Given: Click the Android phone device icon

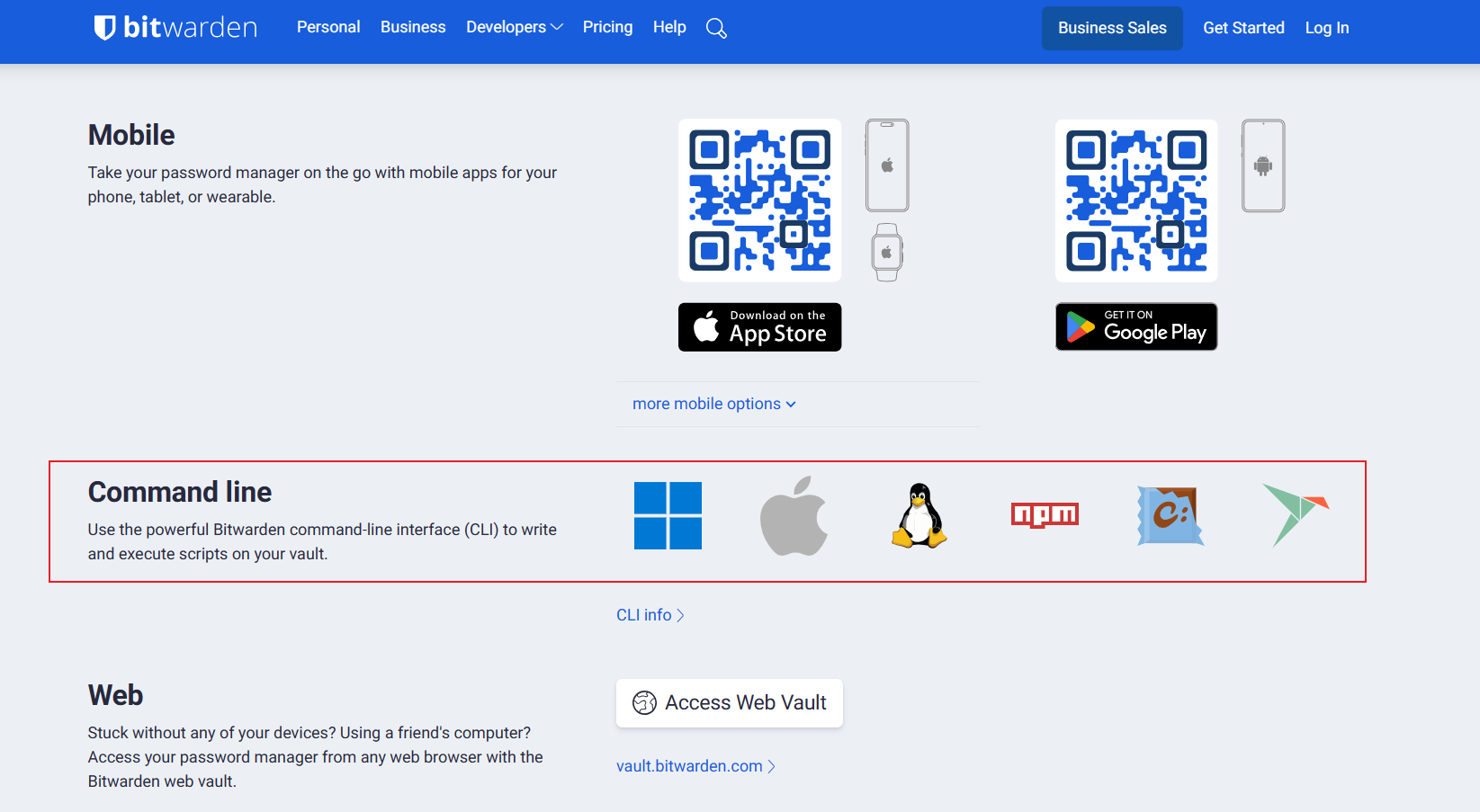Looking at the screenshot, I should (x=1263, y=165).
